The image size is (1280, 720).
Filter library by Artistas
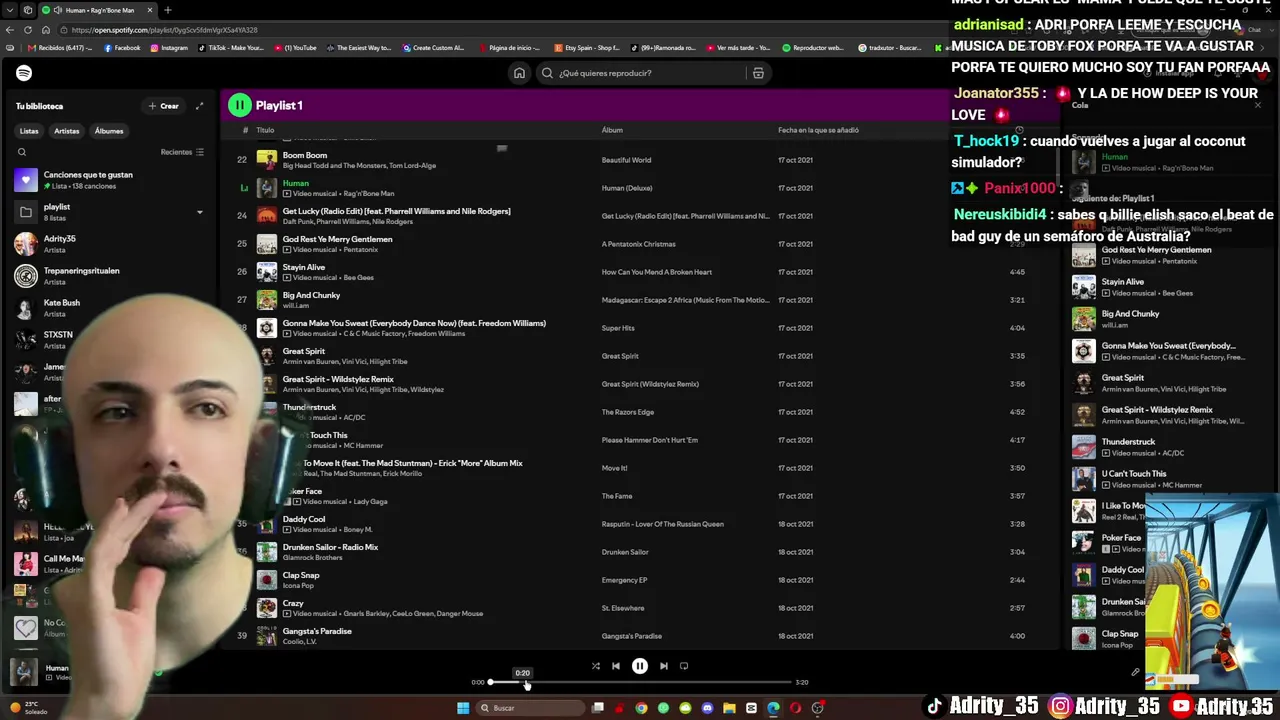coord(67,131)
